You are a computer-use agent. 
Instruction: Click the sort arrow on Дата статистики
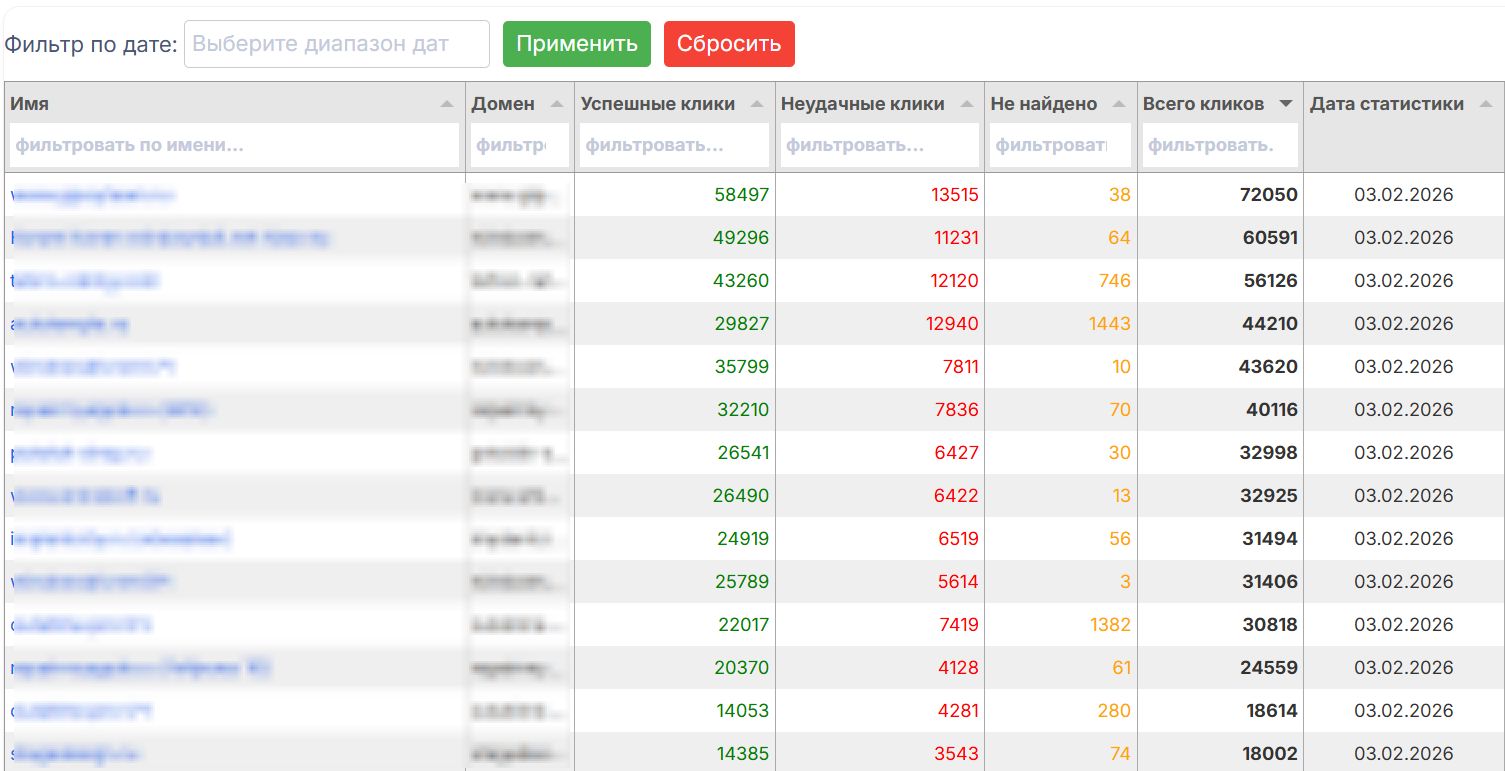coord(1486,103)
